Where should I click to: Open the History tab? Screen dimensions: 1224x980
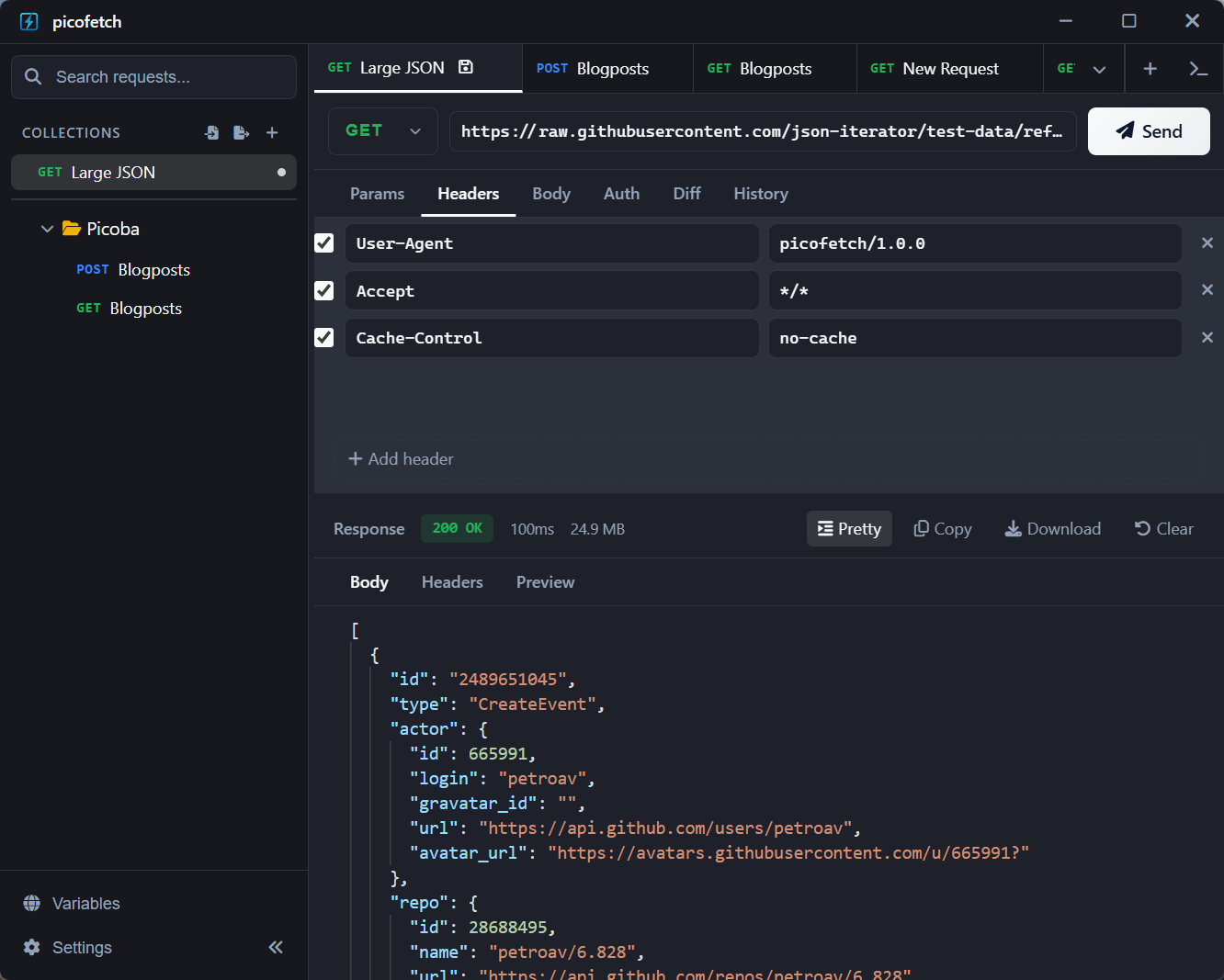(761, 194)
